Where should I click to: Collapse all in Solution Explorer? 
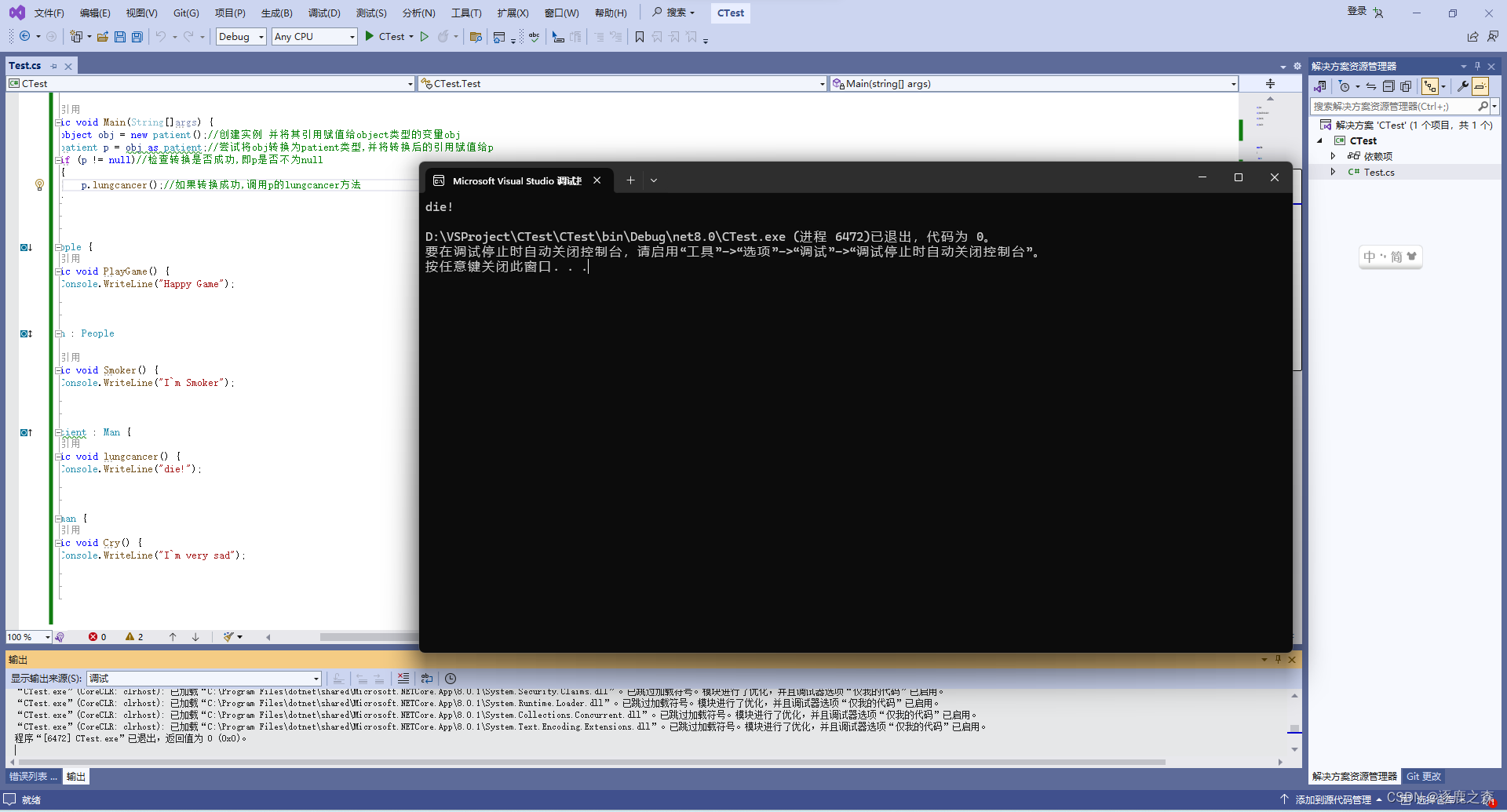click(x=1388, y=86)
